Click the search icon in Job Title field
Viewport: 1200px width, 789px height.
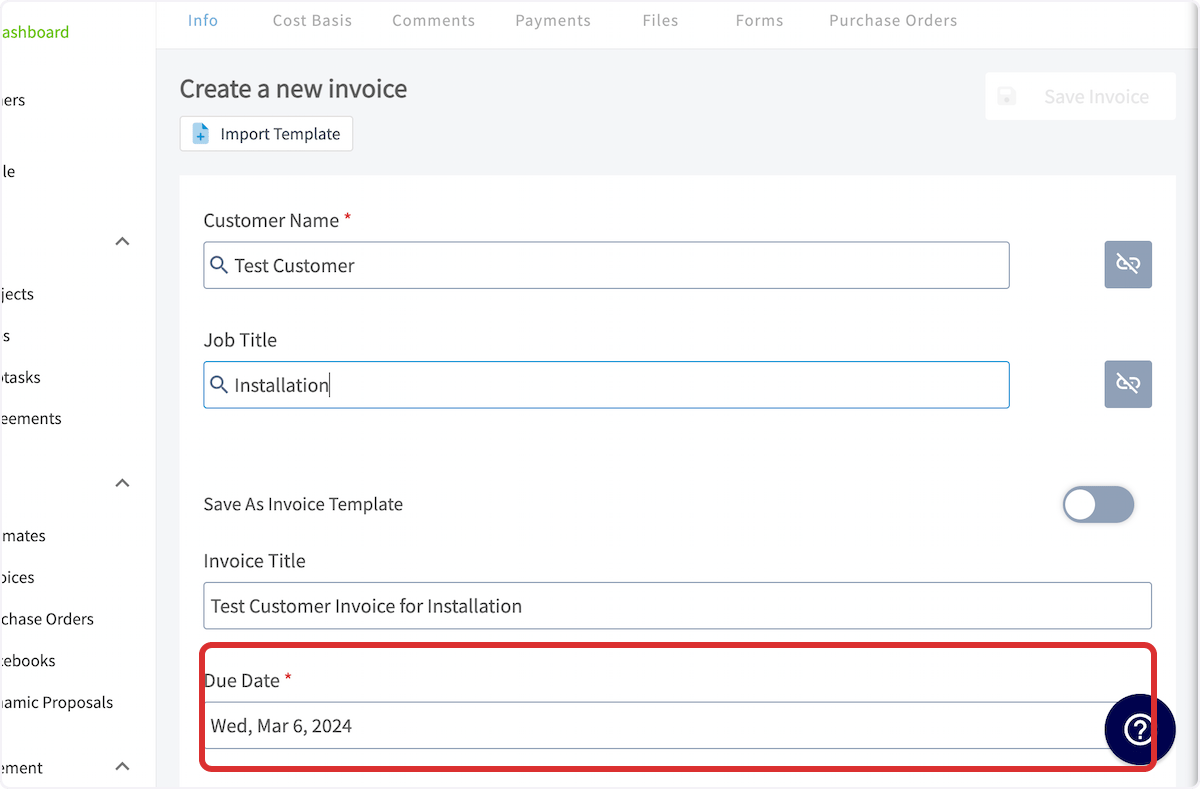pos(219,385)
